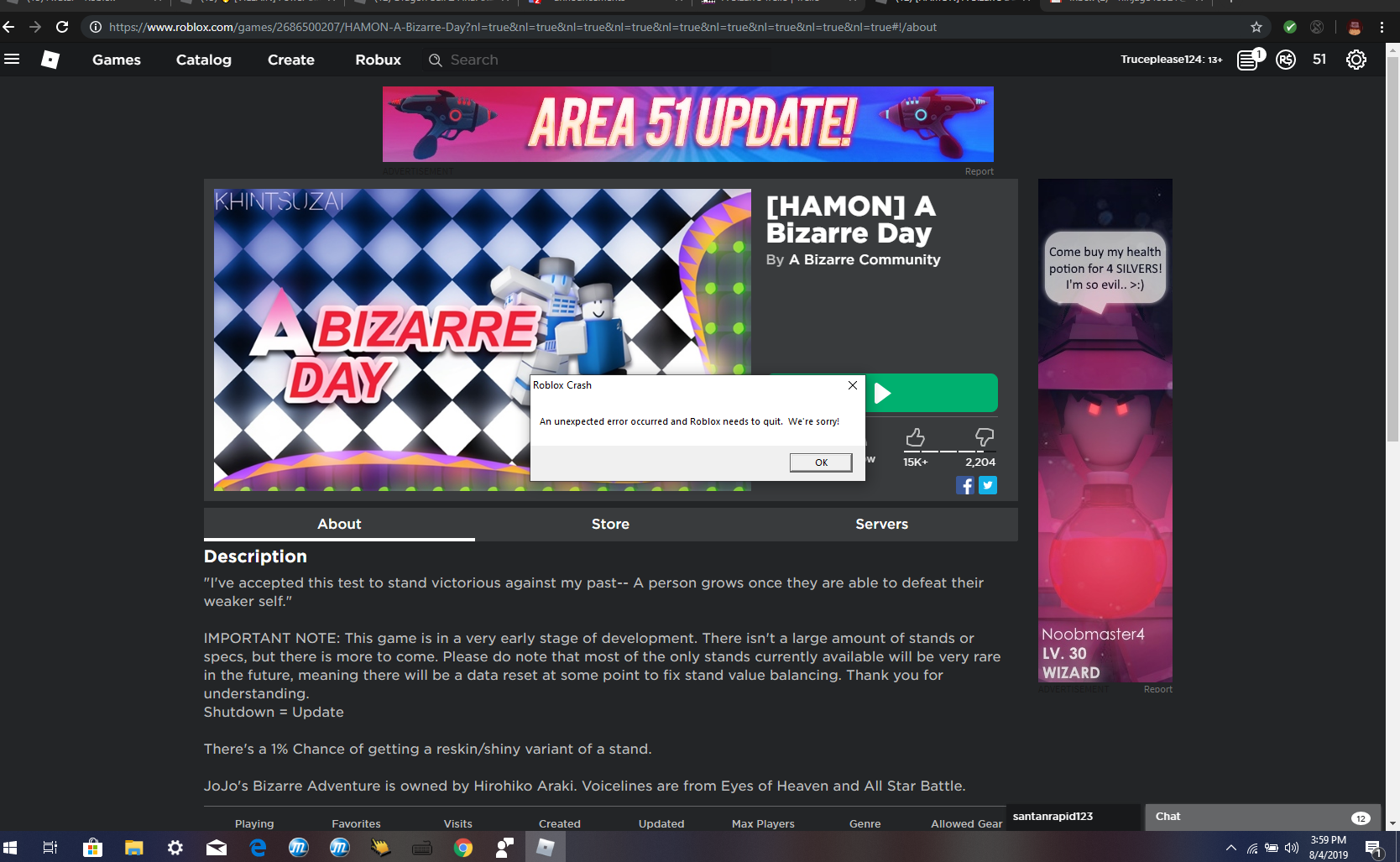
Task: Click the green checkmark browser extension
Action: 1290,27
